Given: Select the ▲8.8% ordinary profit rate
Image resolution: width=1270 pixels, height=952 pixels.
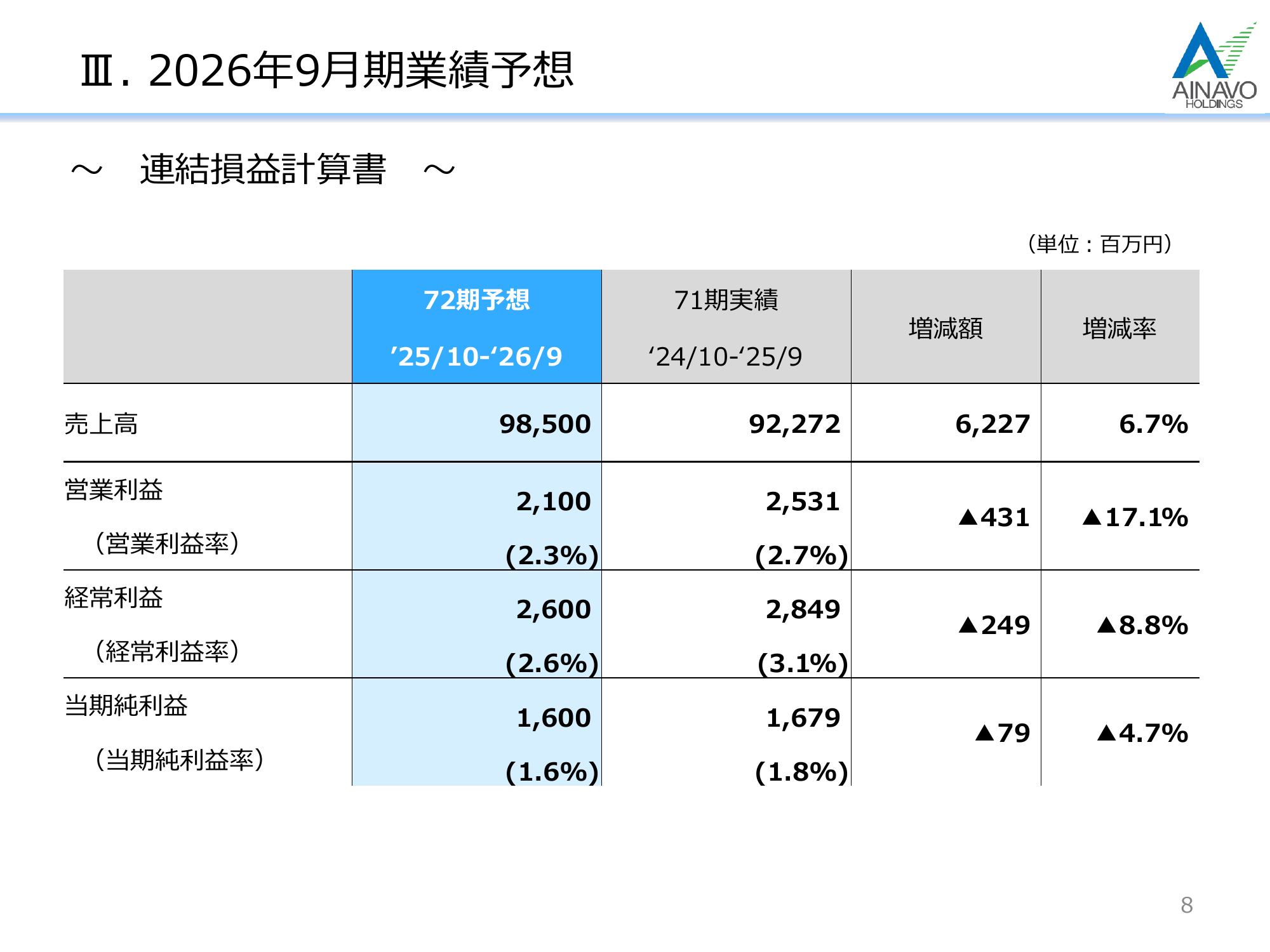Looking at the screenshot, I should coord(1142,625).
